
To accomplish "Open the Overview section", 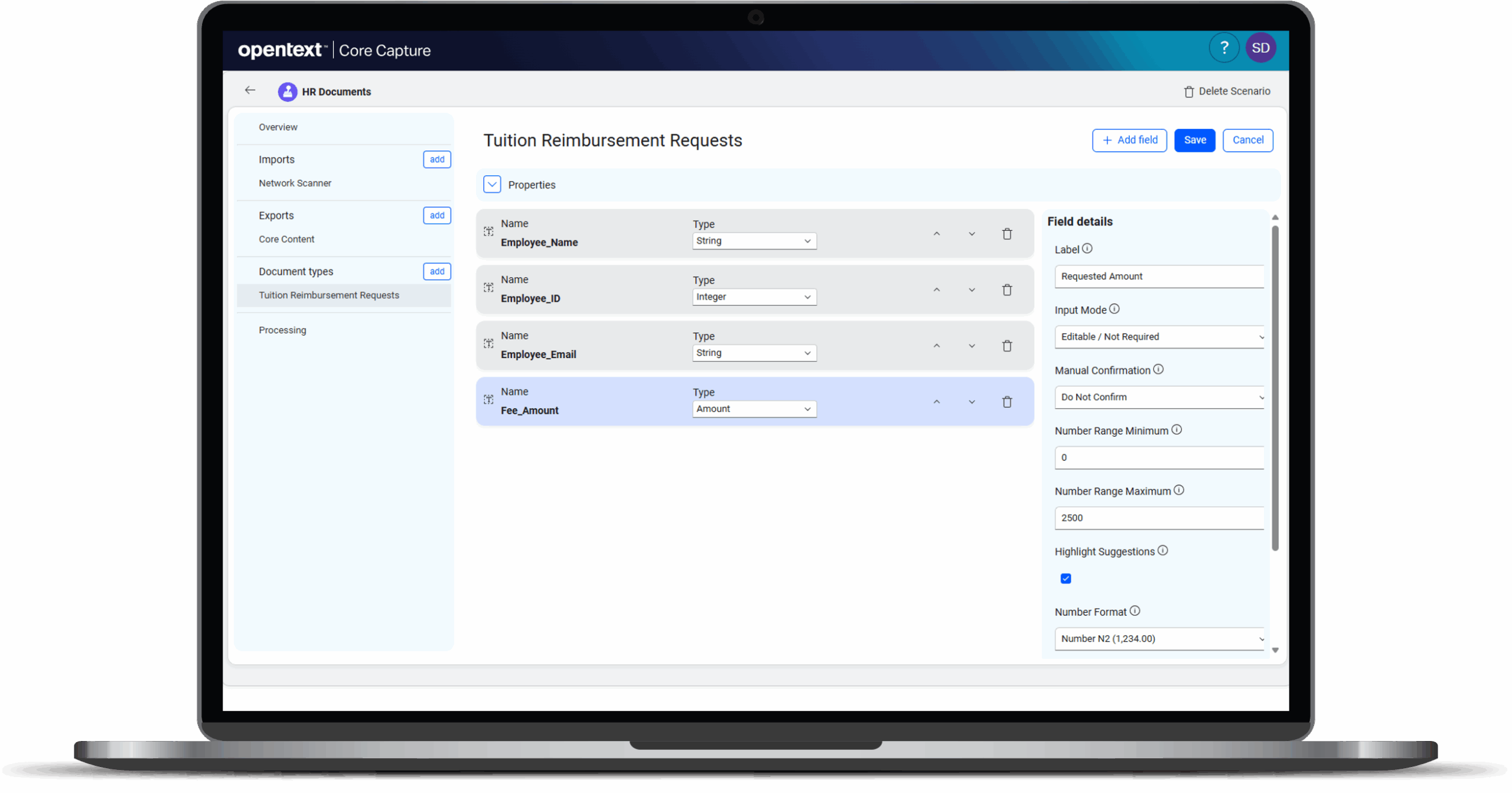I will 278,127.
